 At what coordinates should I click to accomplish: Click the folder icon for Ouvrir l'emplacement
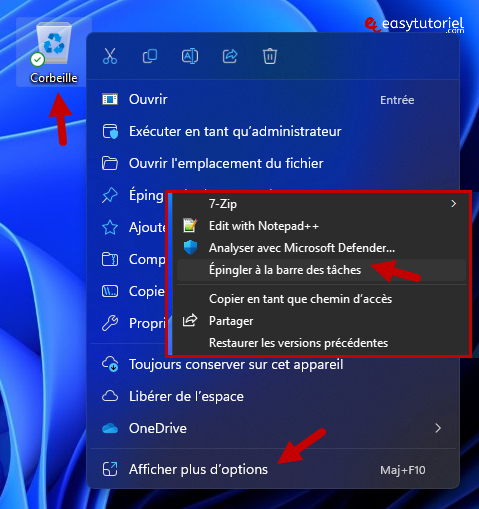pos(110,163)
